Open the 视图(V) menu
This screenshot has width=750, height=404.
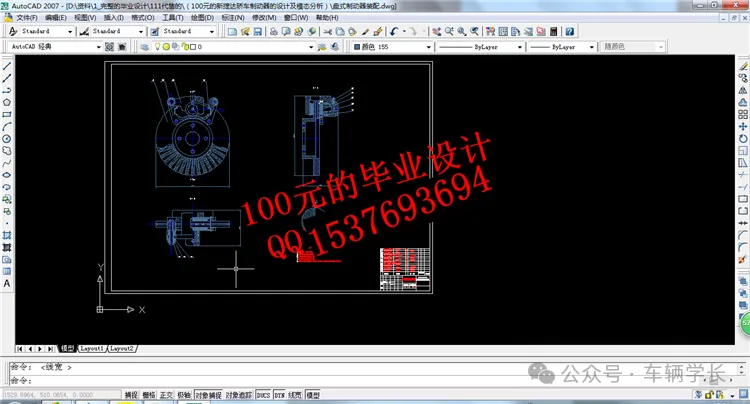pos(85,18)
